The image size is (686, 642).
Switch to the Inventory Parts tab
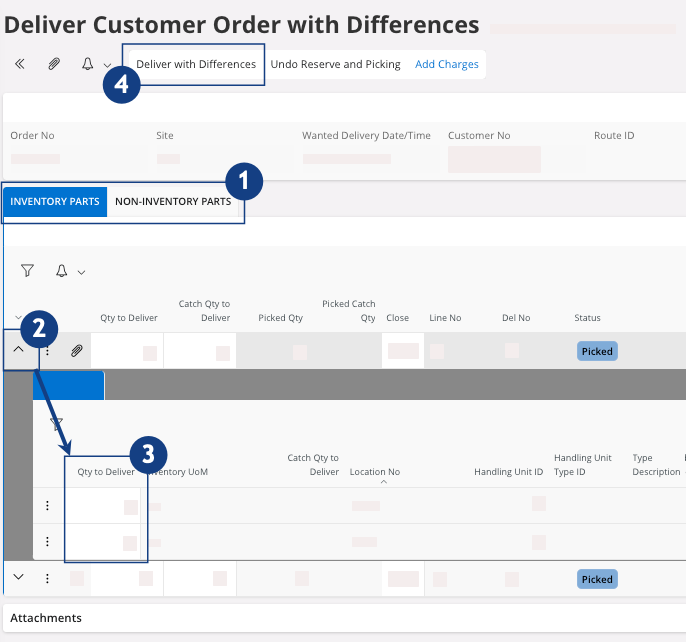coord(55,202)
